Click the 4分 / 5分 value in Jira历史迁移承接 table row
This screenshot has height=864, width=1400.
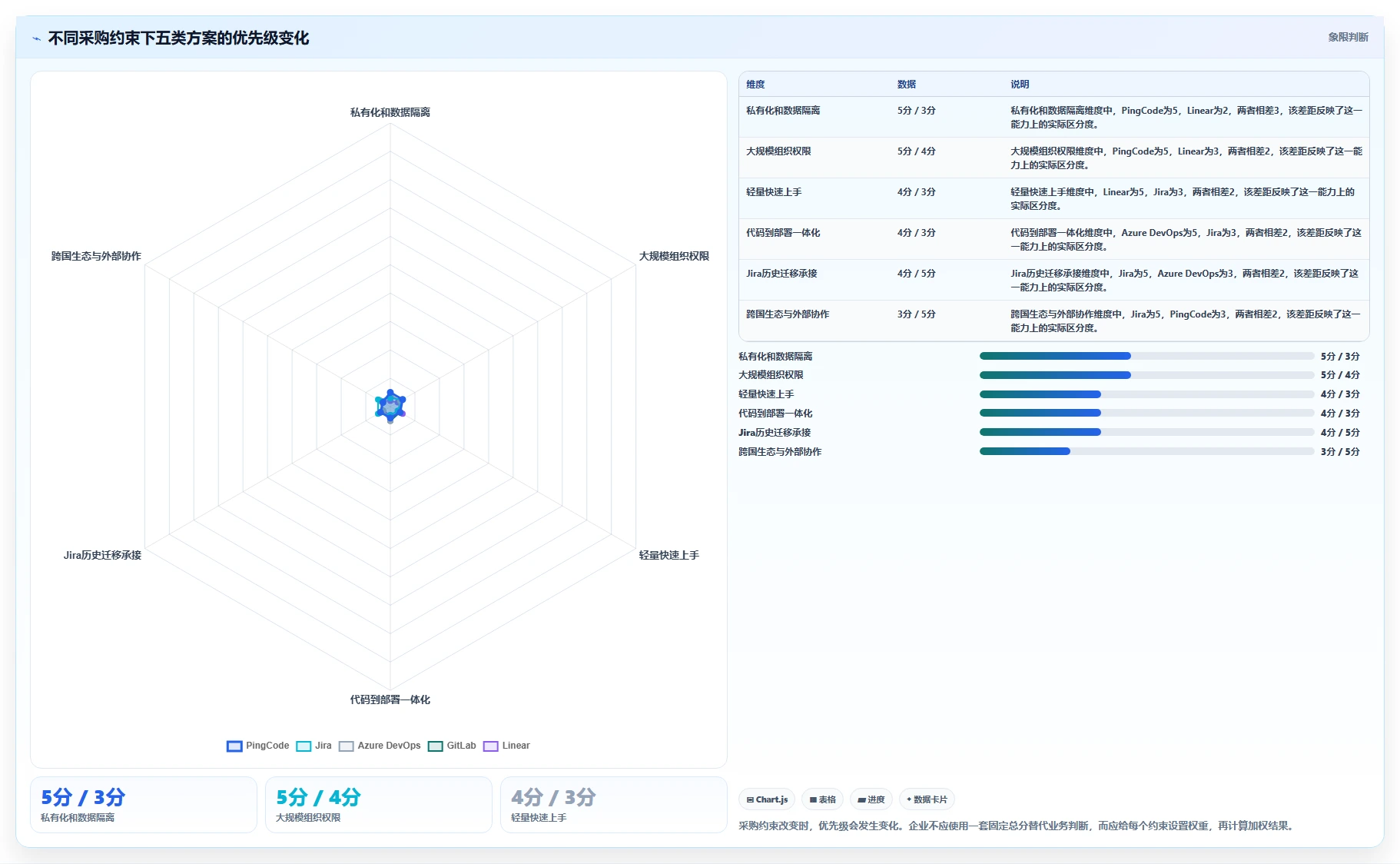[916, 274]
